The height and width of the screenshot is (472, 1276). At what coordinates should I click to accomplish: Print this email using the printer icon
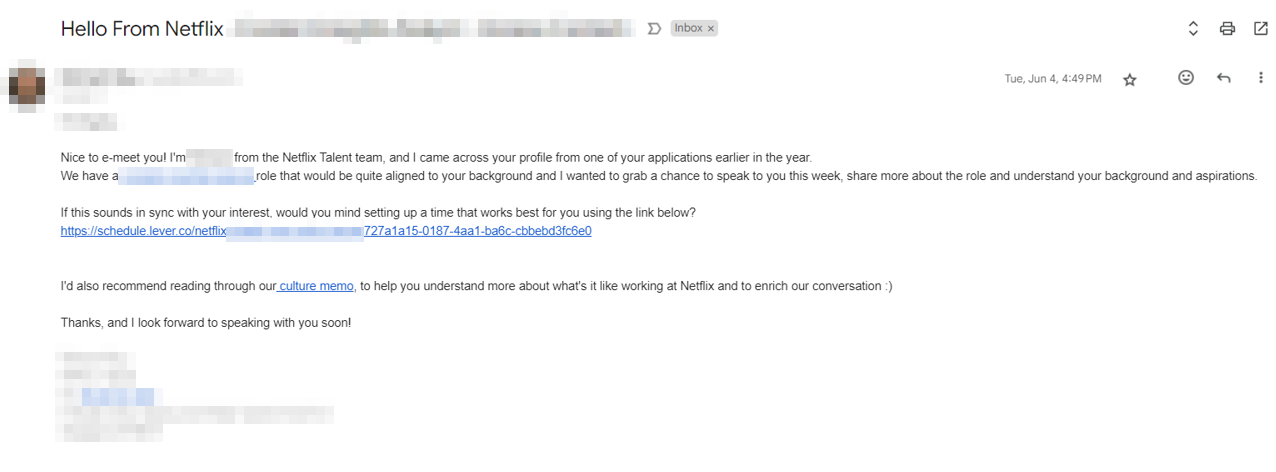coord(1227,29)
